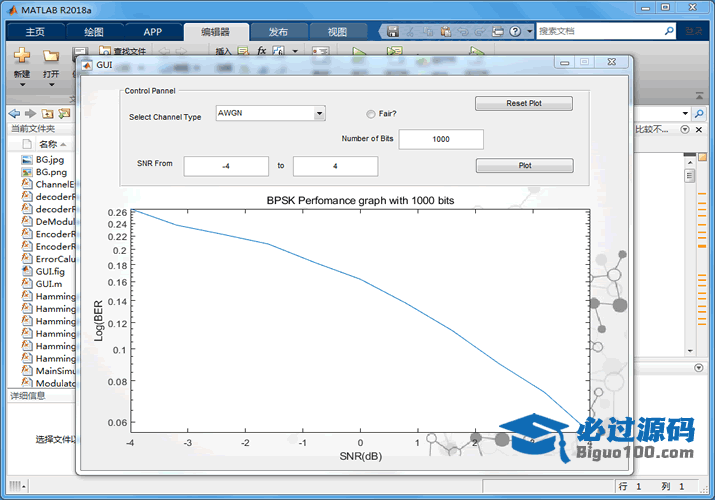Click the undo arrow in quick access toolbar
This screenshot has height=500, width=715.
463,31
